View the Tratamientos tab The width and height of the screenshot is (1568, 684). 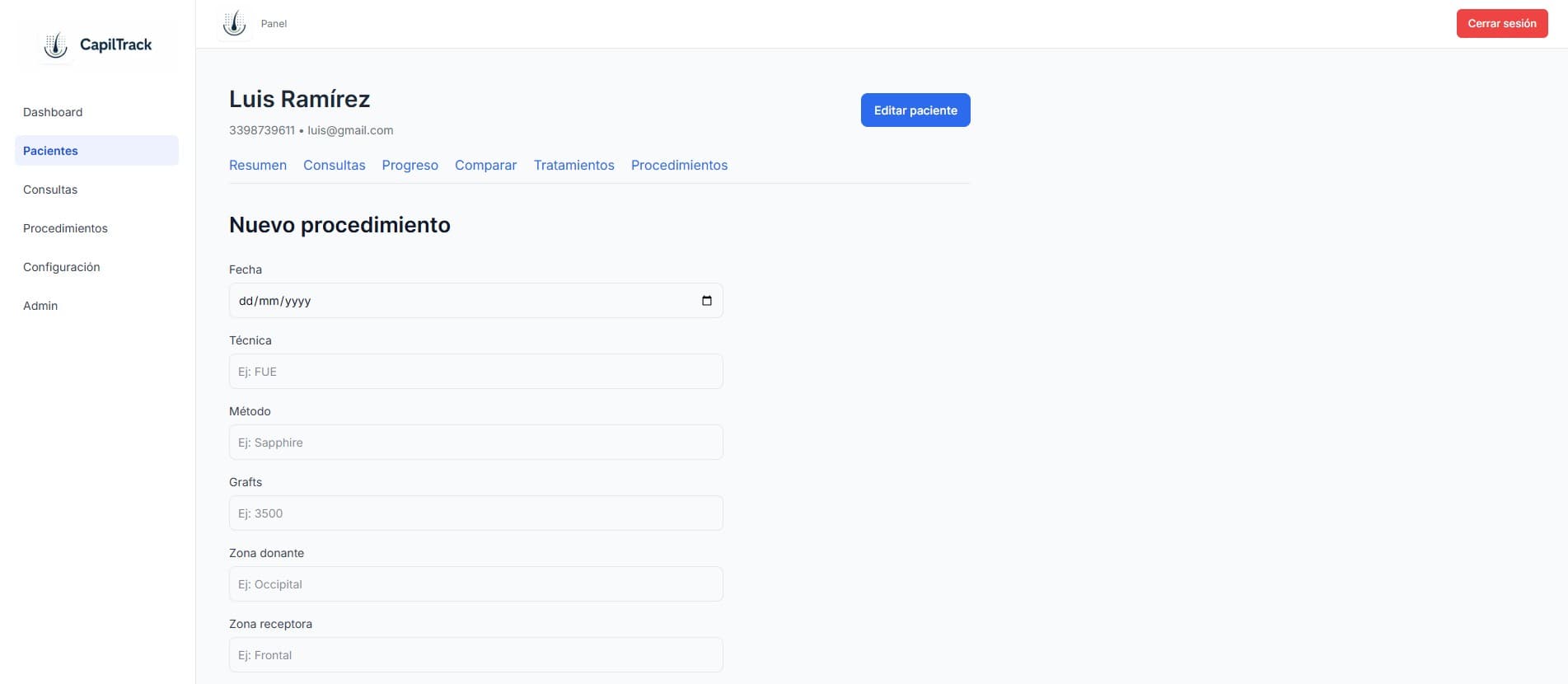point(573,165)
